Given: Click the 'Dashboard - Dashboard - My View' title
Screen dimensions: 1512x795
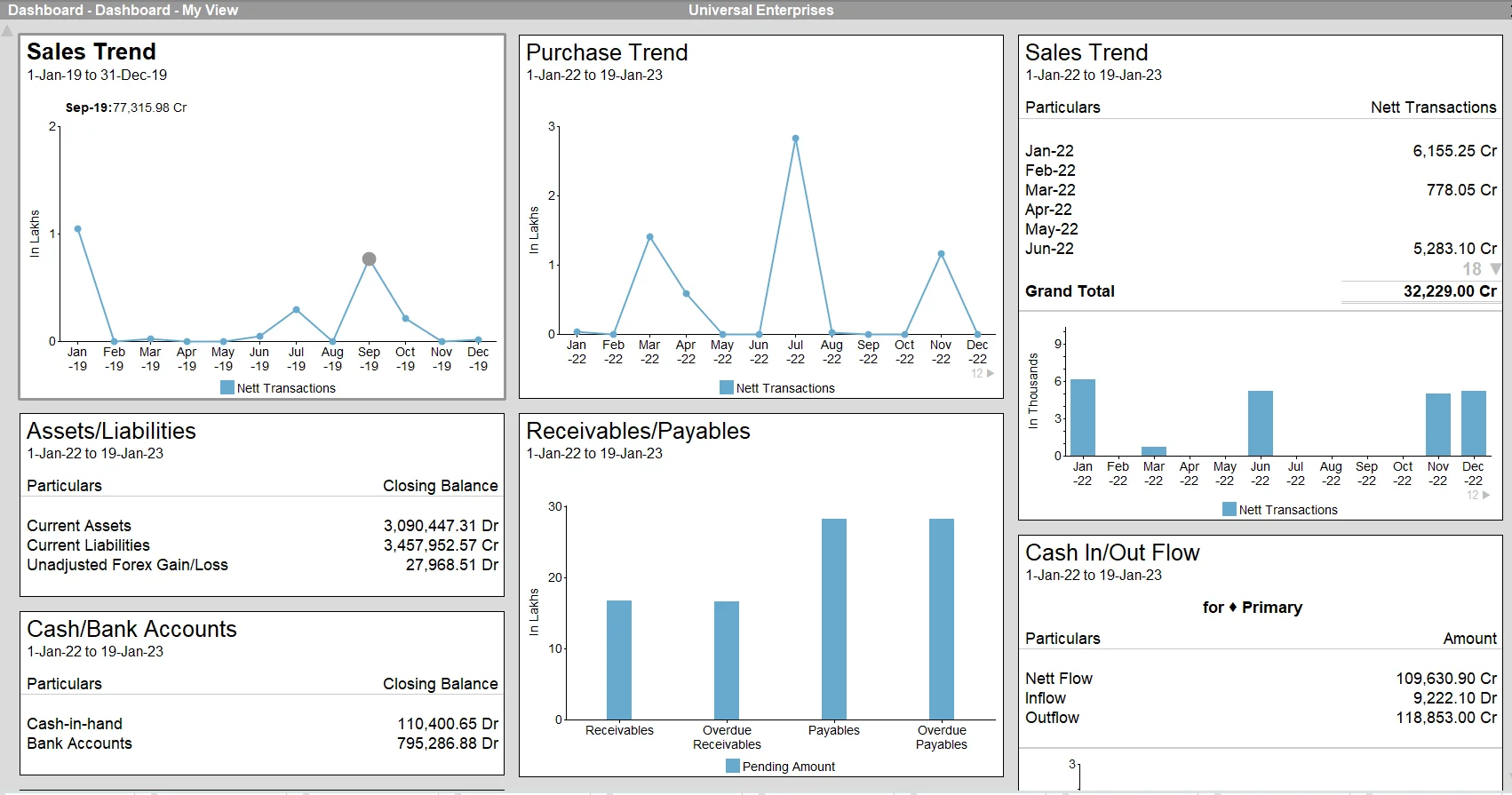Looking at the screenshot, I should 123,10.
